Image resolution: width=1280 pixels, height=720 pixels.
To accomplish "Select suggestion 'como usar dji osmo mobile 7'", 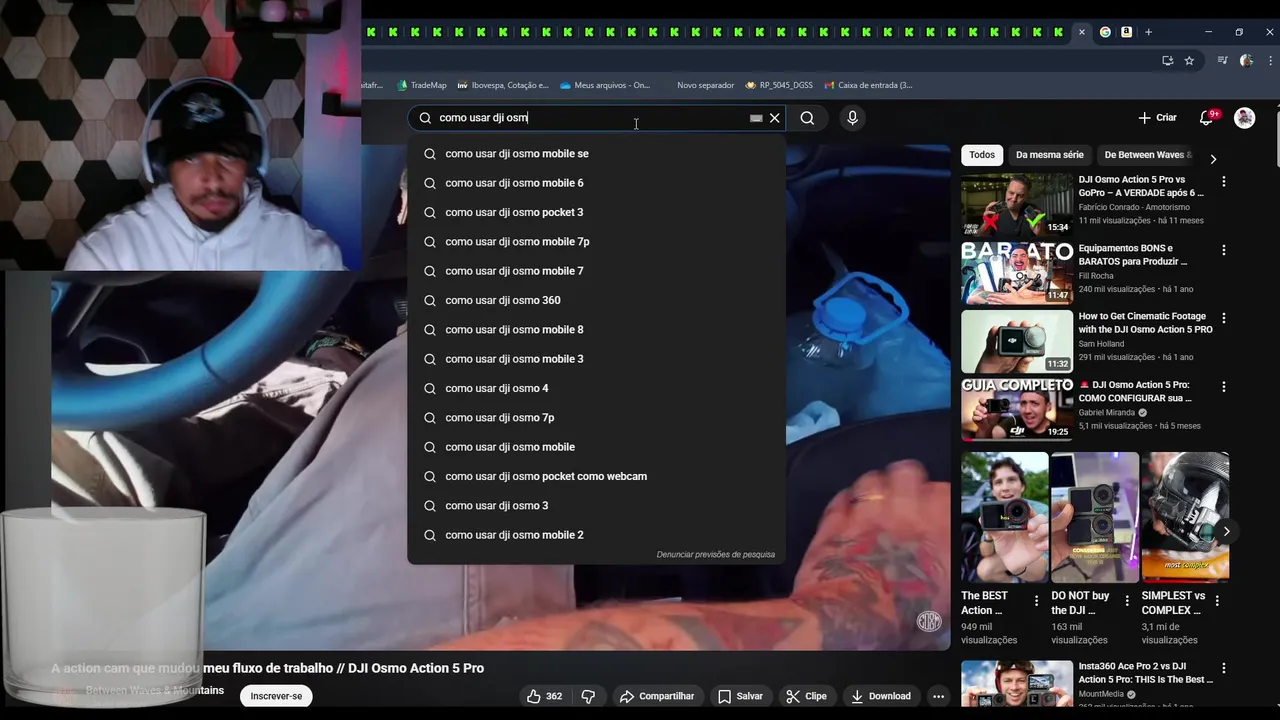I will pyautogui.click(x=596, y=271).
